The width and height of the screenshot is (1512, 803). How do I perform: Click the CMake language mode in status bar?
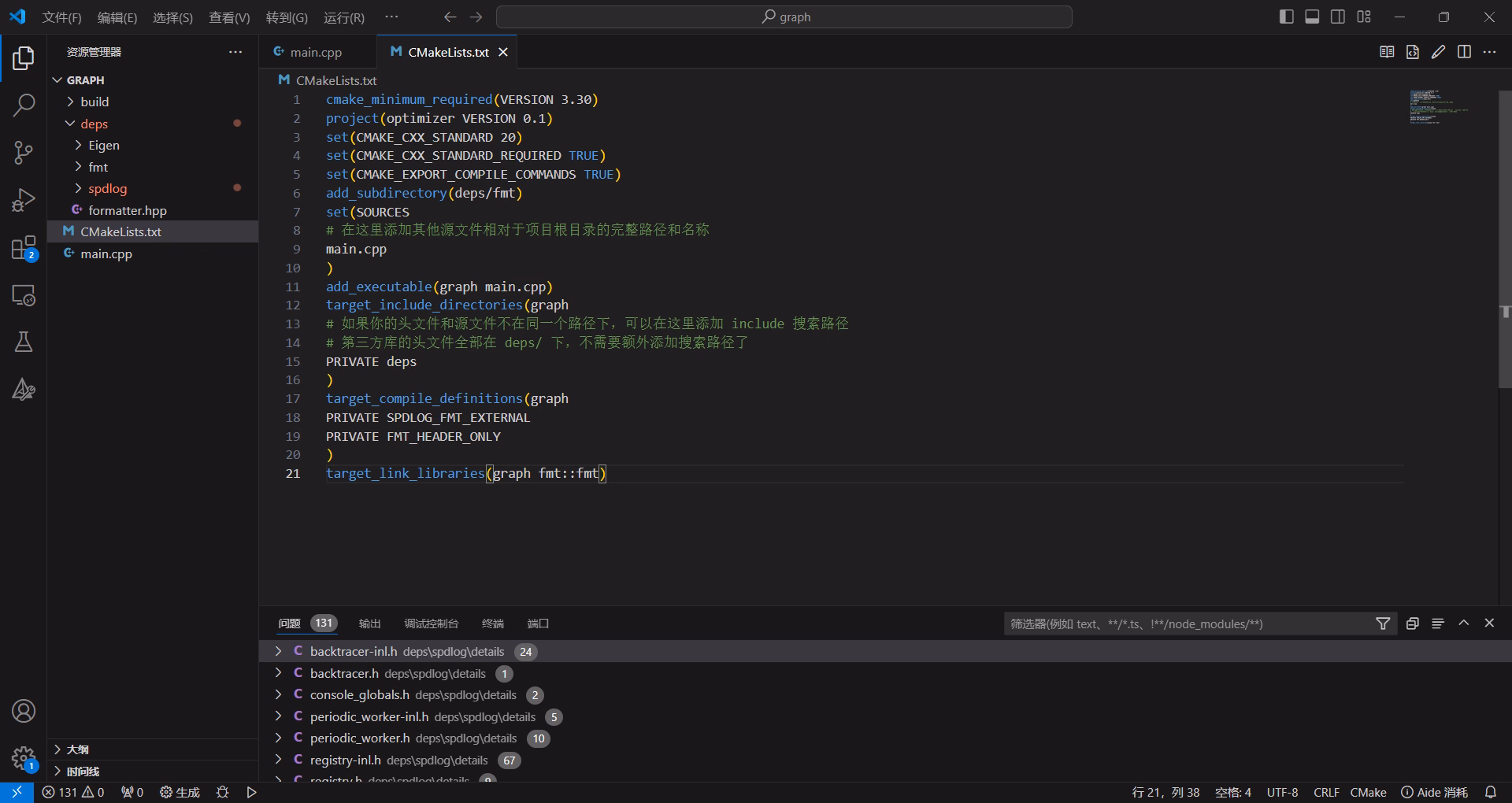point(1368,792)
